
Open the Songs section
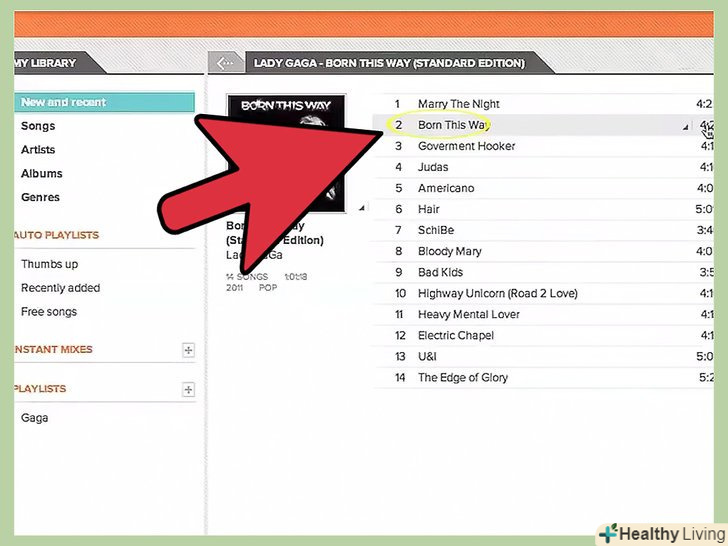(38, 126)
